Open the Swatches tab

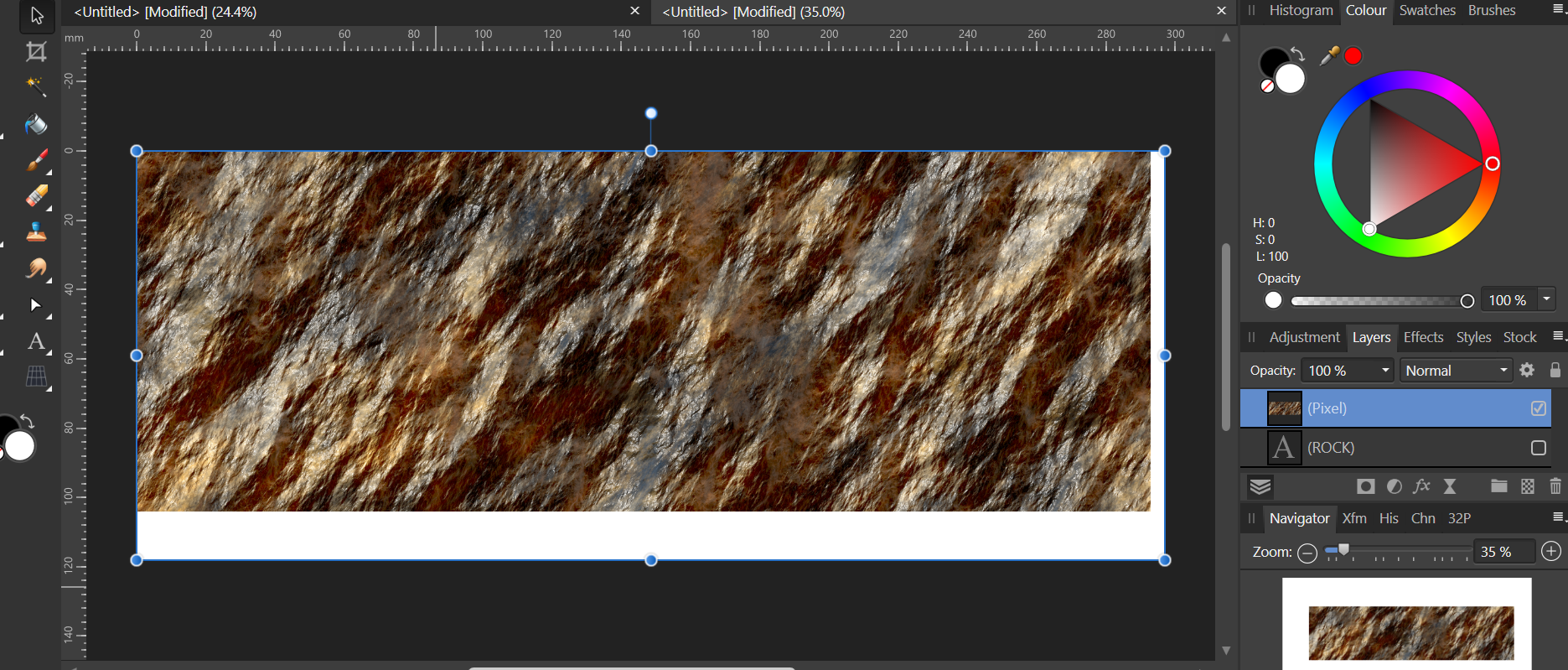pos(1427,10)
